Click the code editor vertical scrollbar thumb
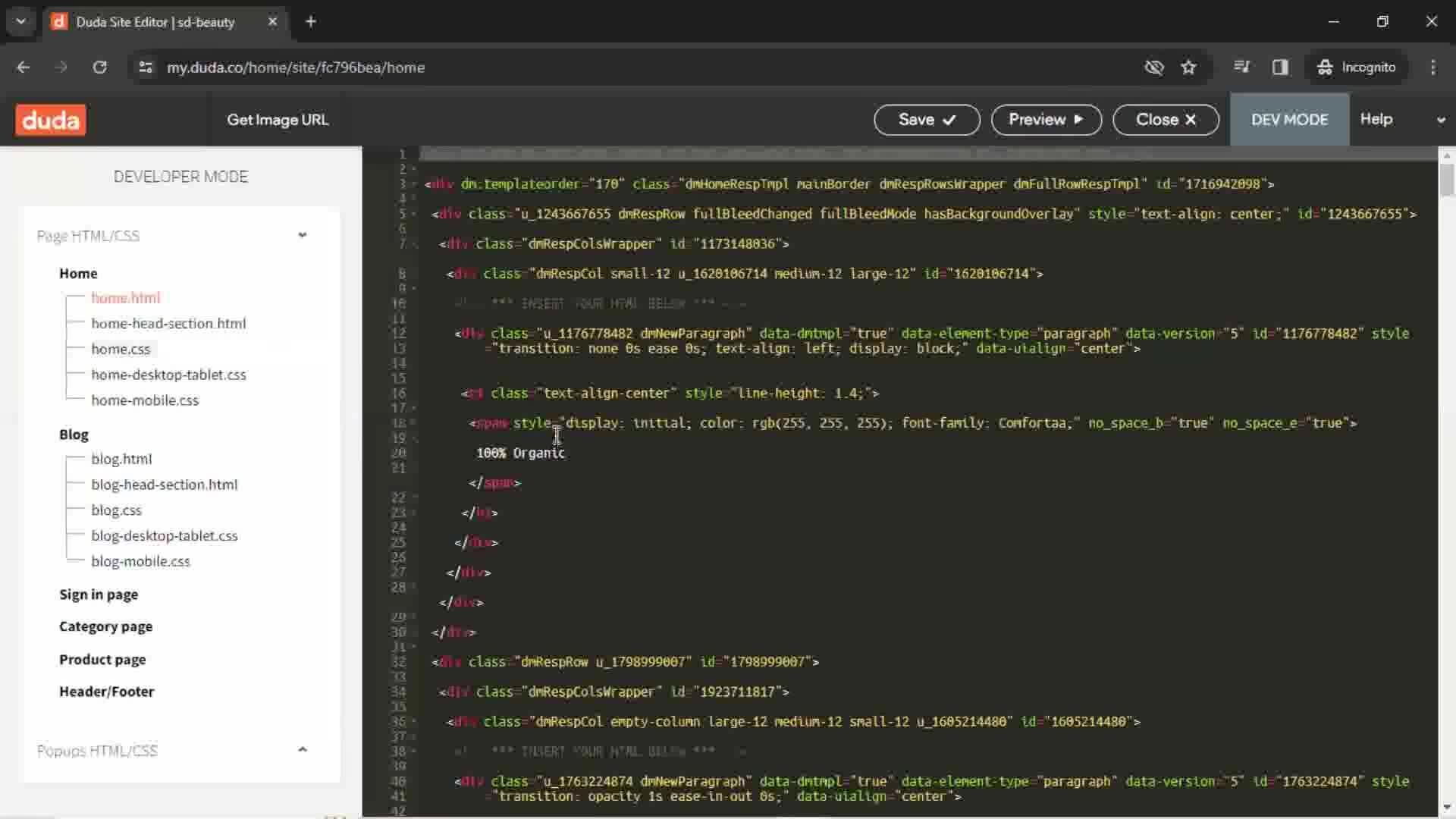 click(x=1447, y=180)
